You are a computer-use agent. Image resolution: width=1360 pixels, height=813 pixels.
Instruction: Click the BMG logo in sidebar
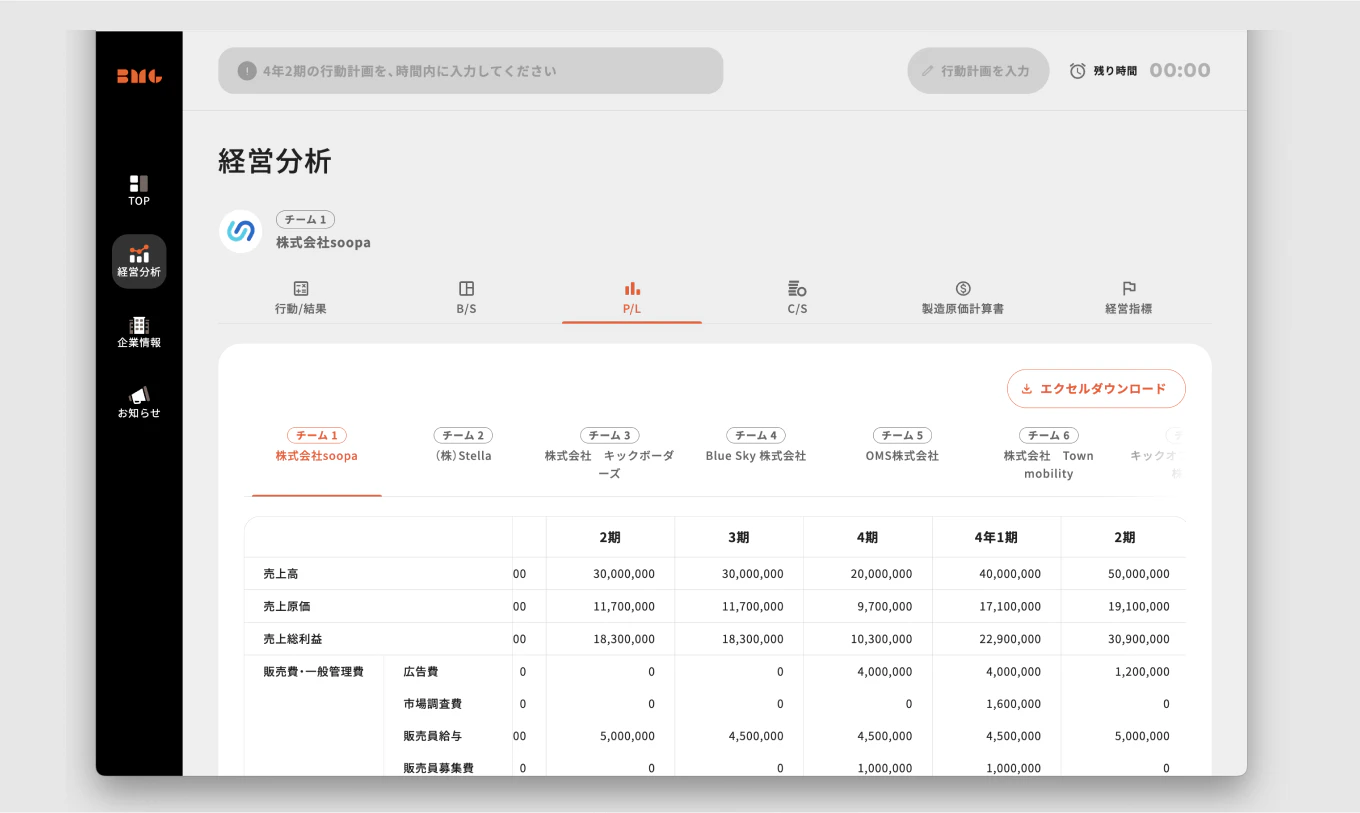pos(139,76)
